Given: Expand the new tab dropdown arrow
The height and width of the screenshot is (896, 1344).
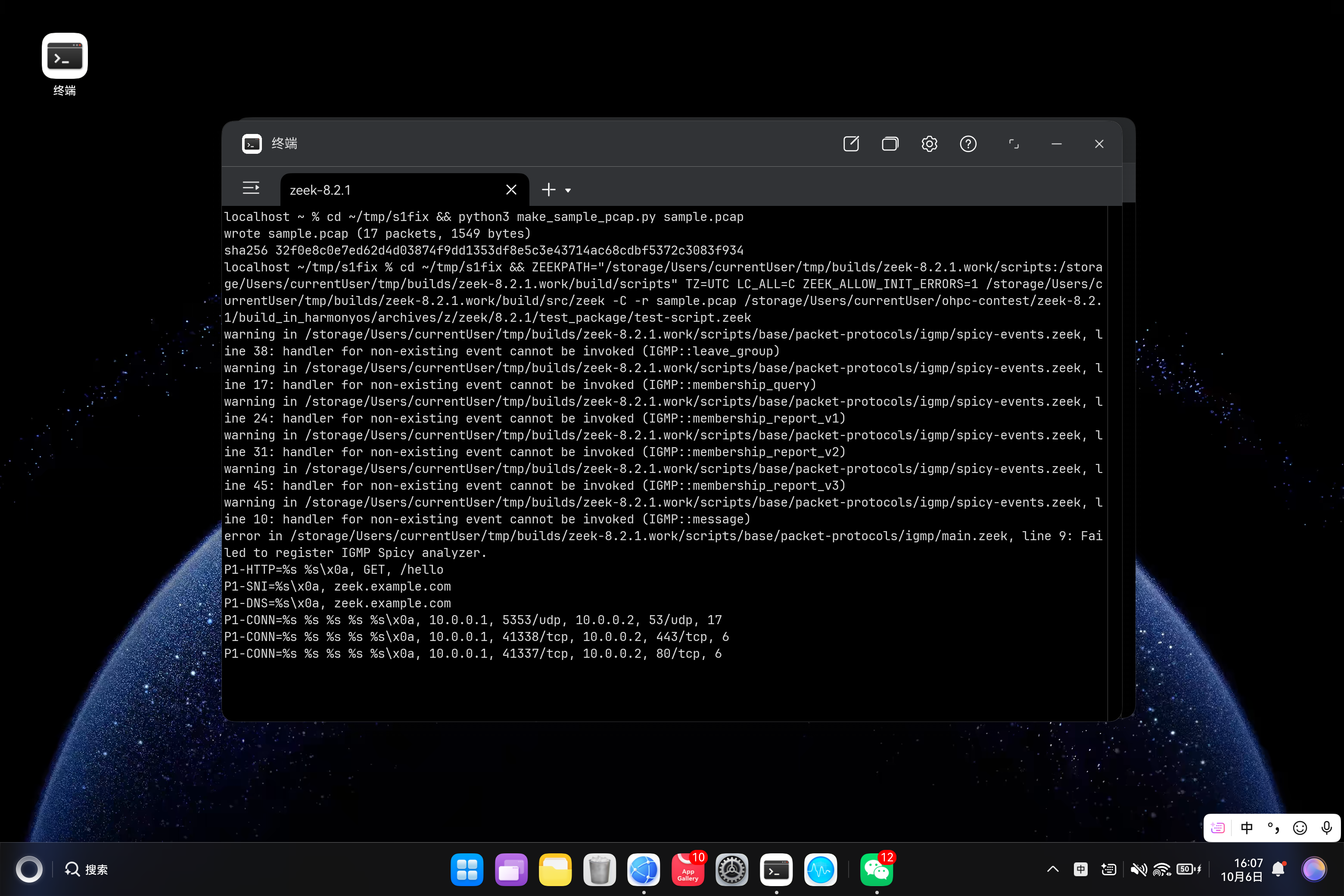Looking at the screenshot, I should coord(568,190).
